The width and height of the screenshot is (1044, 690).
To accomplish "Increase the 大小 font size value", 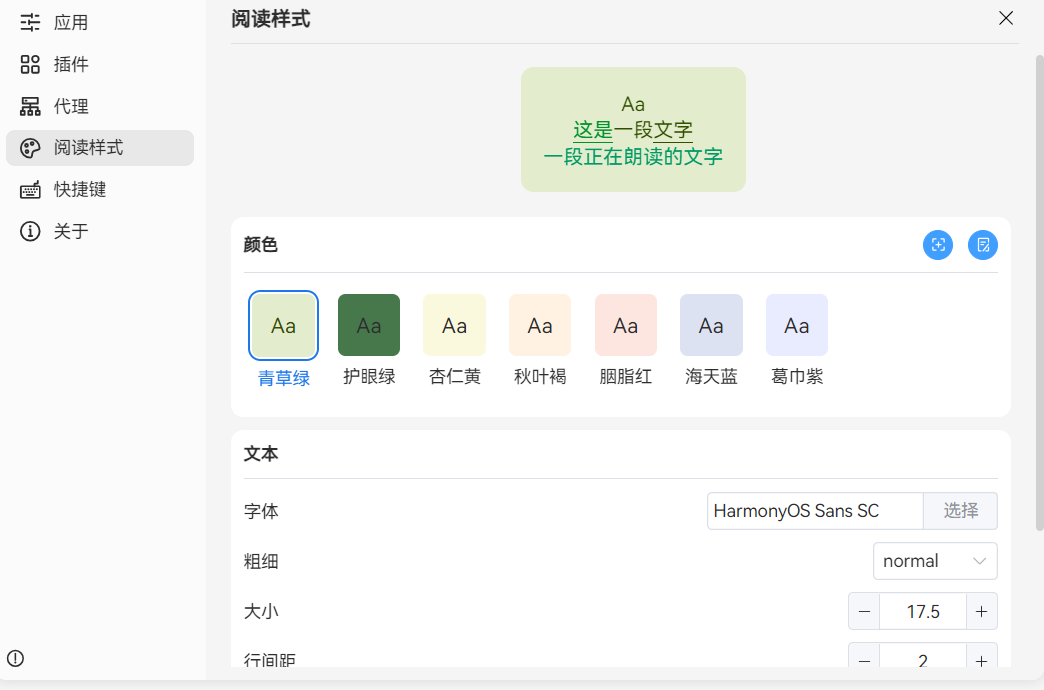I will click(982, 611).
